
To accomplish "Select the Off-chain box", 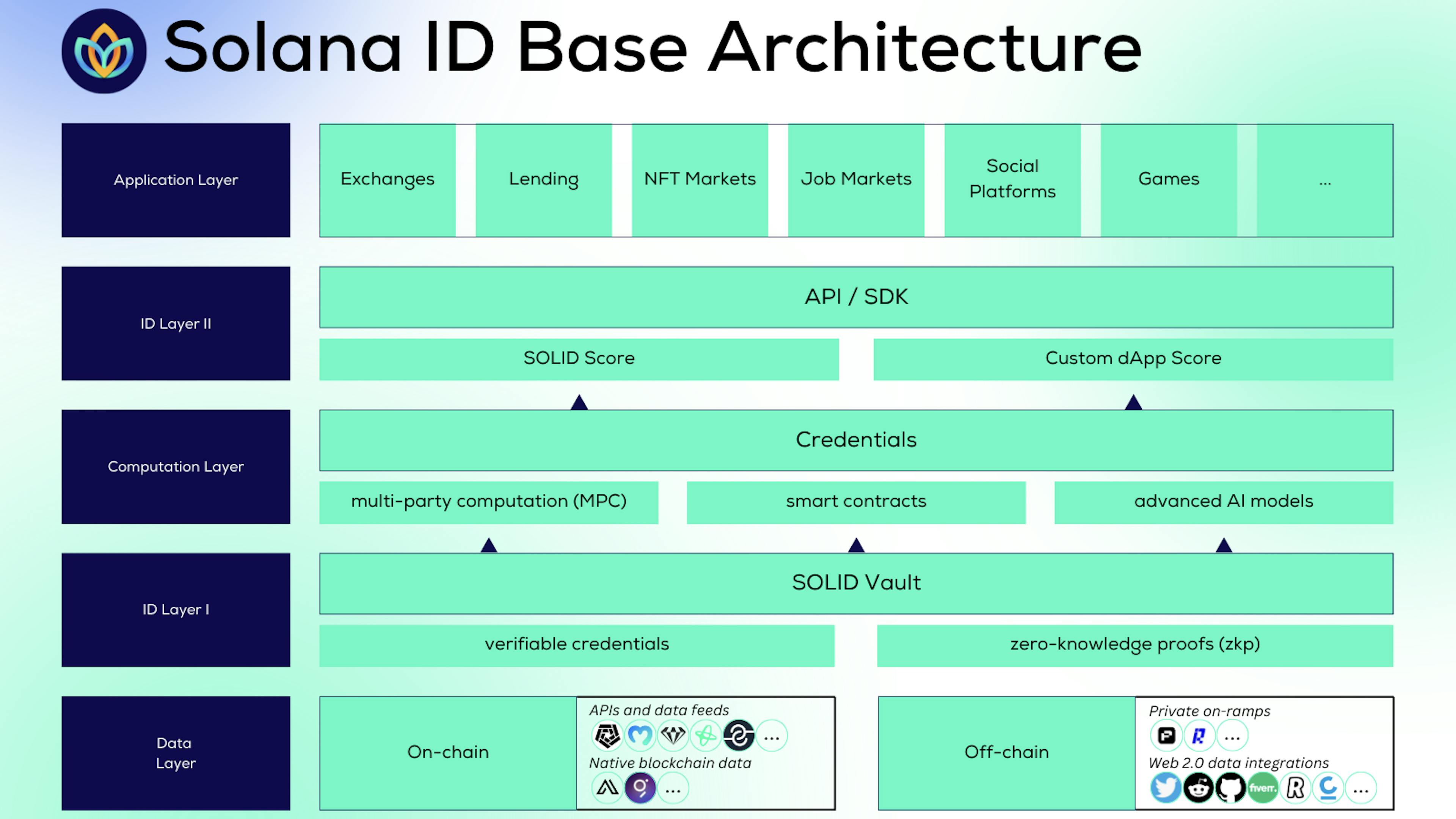I will pos(1007,753).
